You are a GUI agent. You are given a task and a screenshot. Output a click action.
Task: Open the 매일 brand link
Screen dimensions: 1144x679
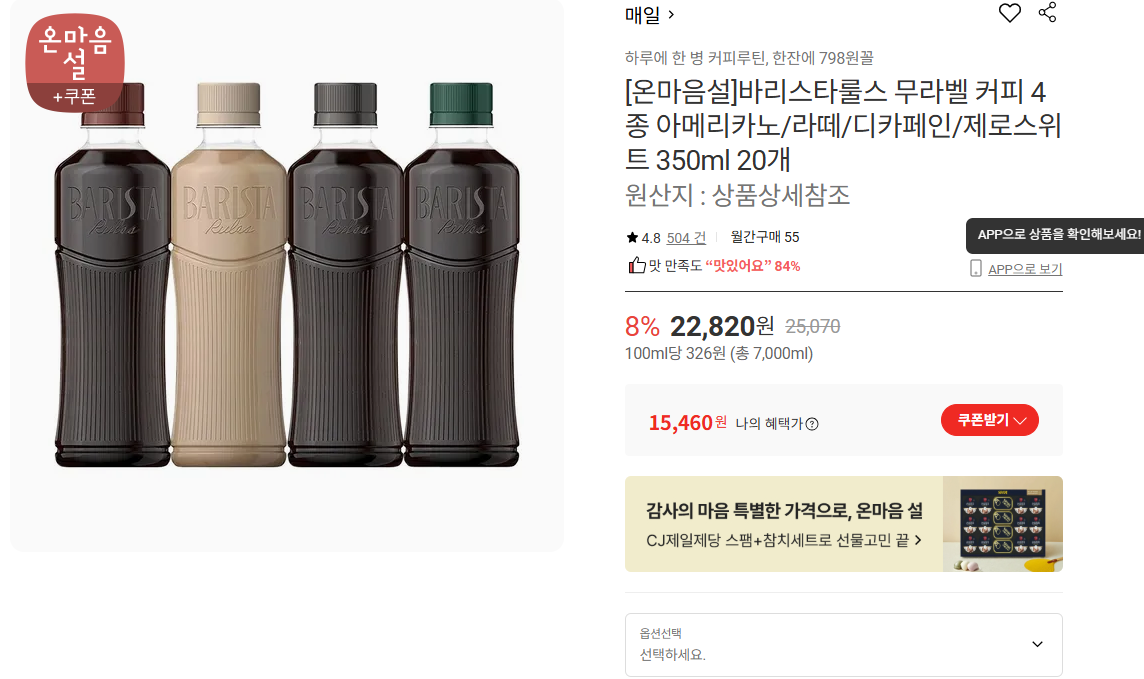coord(650,15)
